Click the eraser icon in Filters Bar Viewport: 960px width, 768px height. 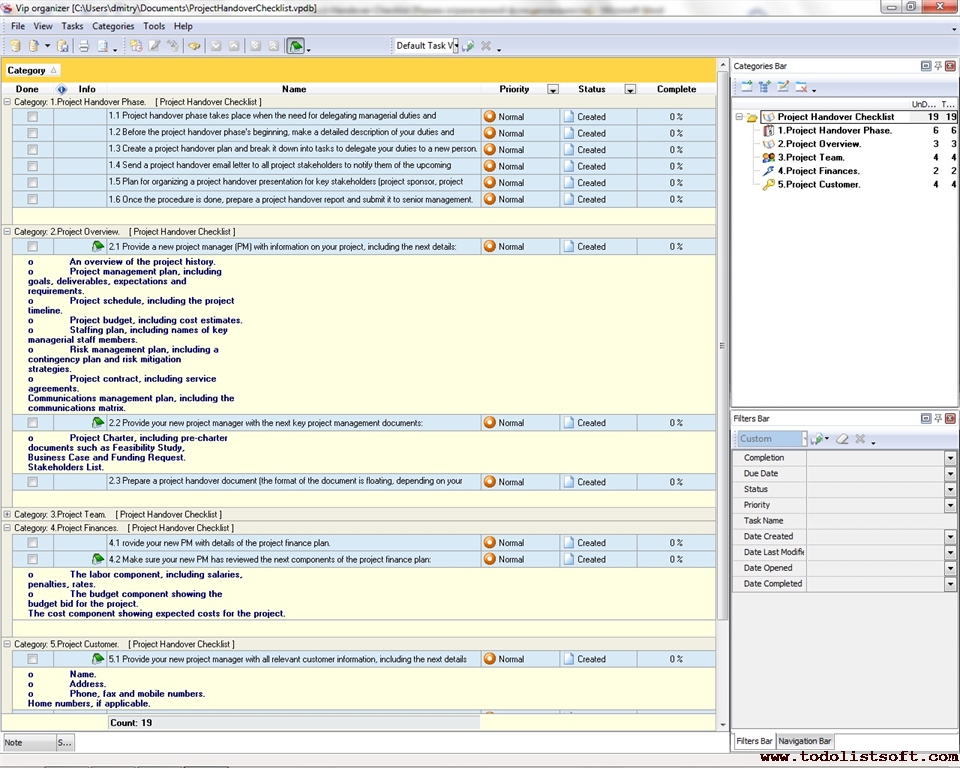tap(842, 439)
